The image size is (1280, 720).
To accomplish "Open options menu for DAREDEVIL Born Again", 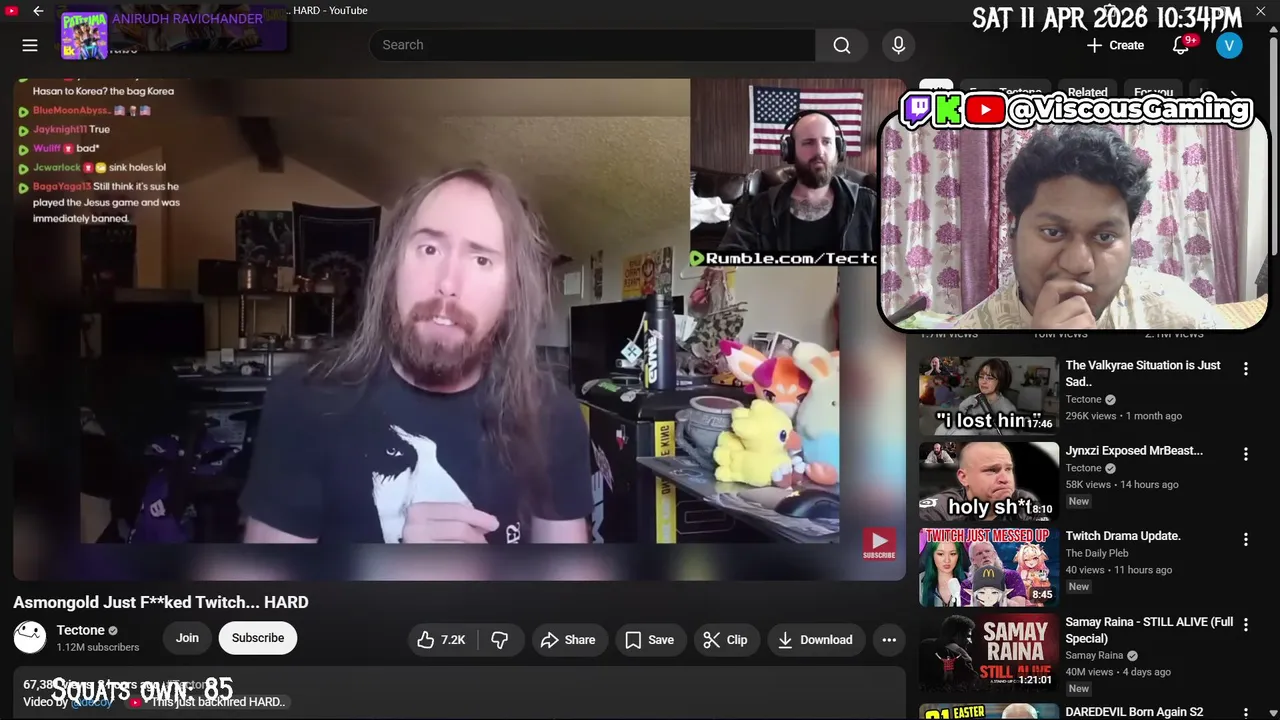I will (1245, 713).
